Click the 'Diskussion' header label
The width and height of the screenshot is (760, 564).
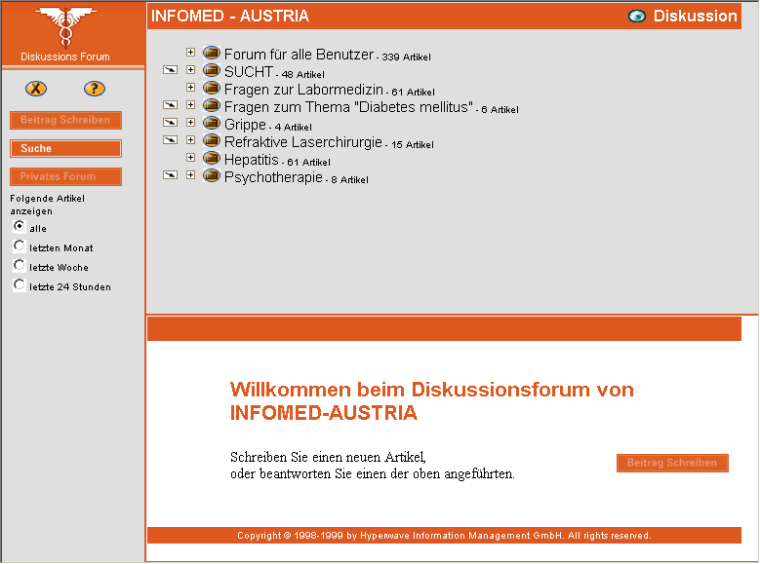pos(695,16)
